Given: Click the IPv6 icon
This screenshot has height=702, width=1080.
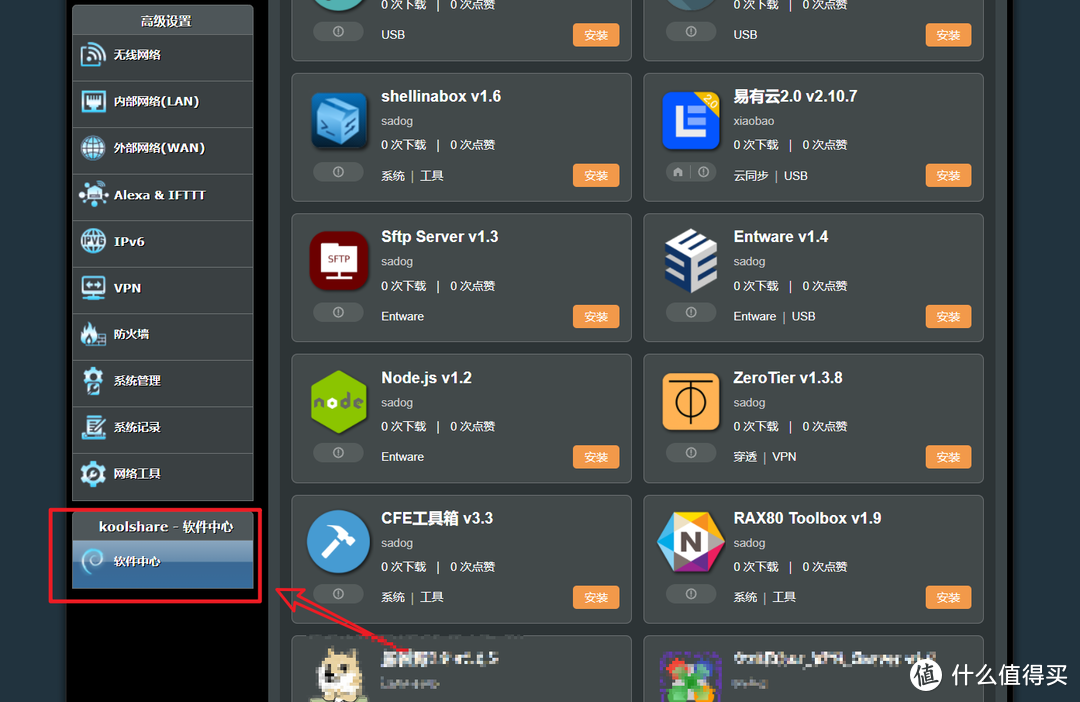Looking at the screenshot, I should click(93, 241).
